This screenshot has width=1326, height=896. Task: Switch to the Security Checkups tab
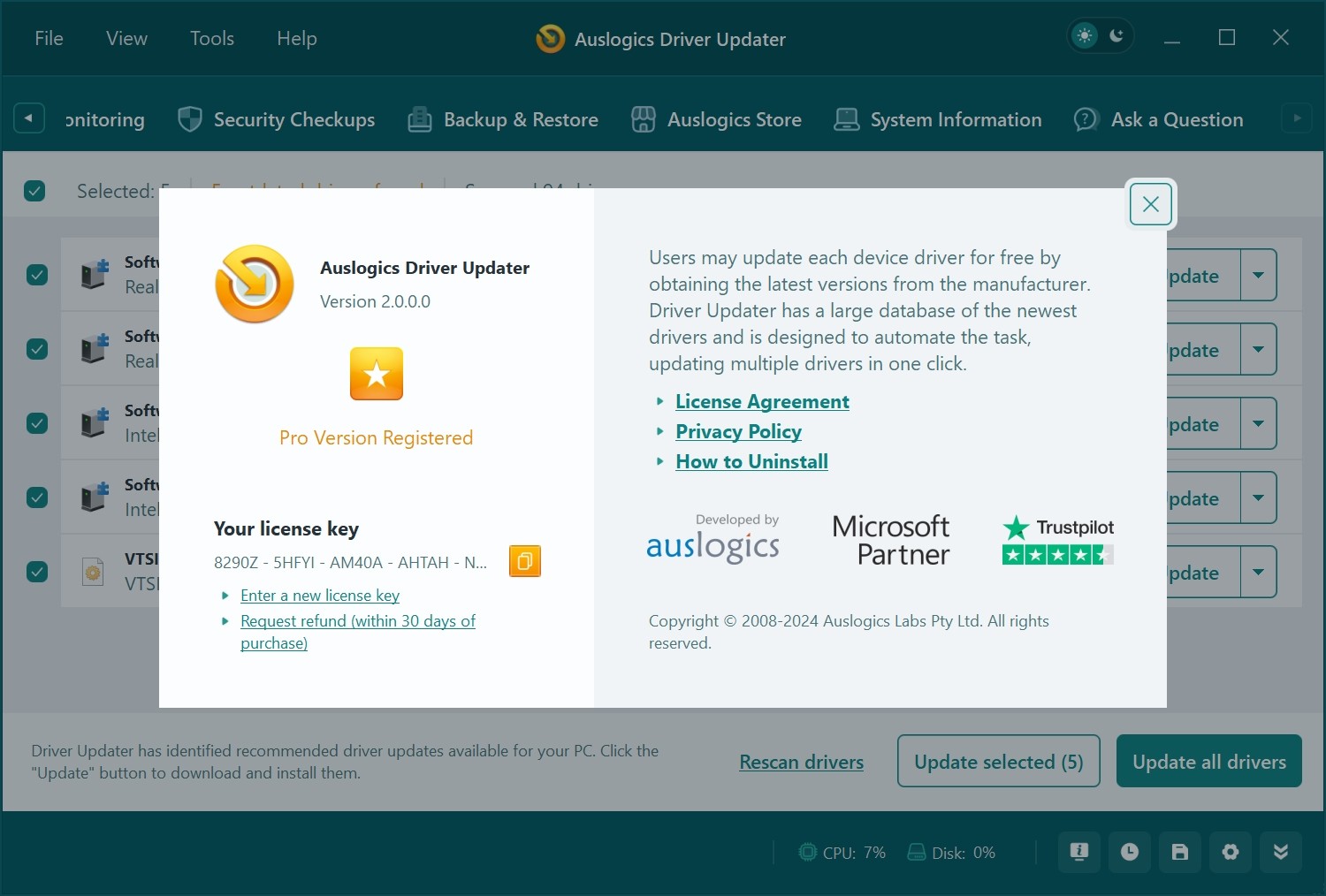coord(277,119)
